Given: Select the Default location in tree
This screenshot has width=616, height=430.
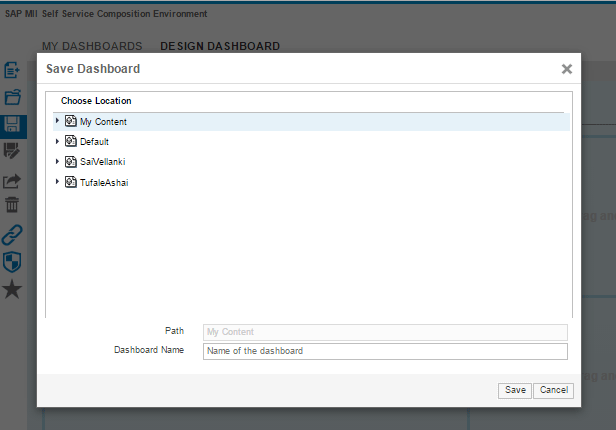Looking at the screenshot, I should [x=94, y=142].
